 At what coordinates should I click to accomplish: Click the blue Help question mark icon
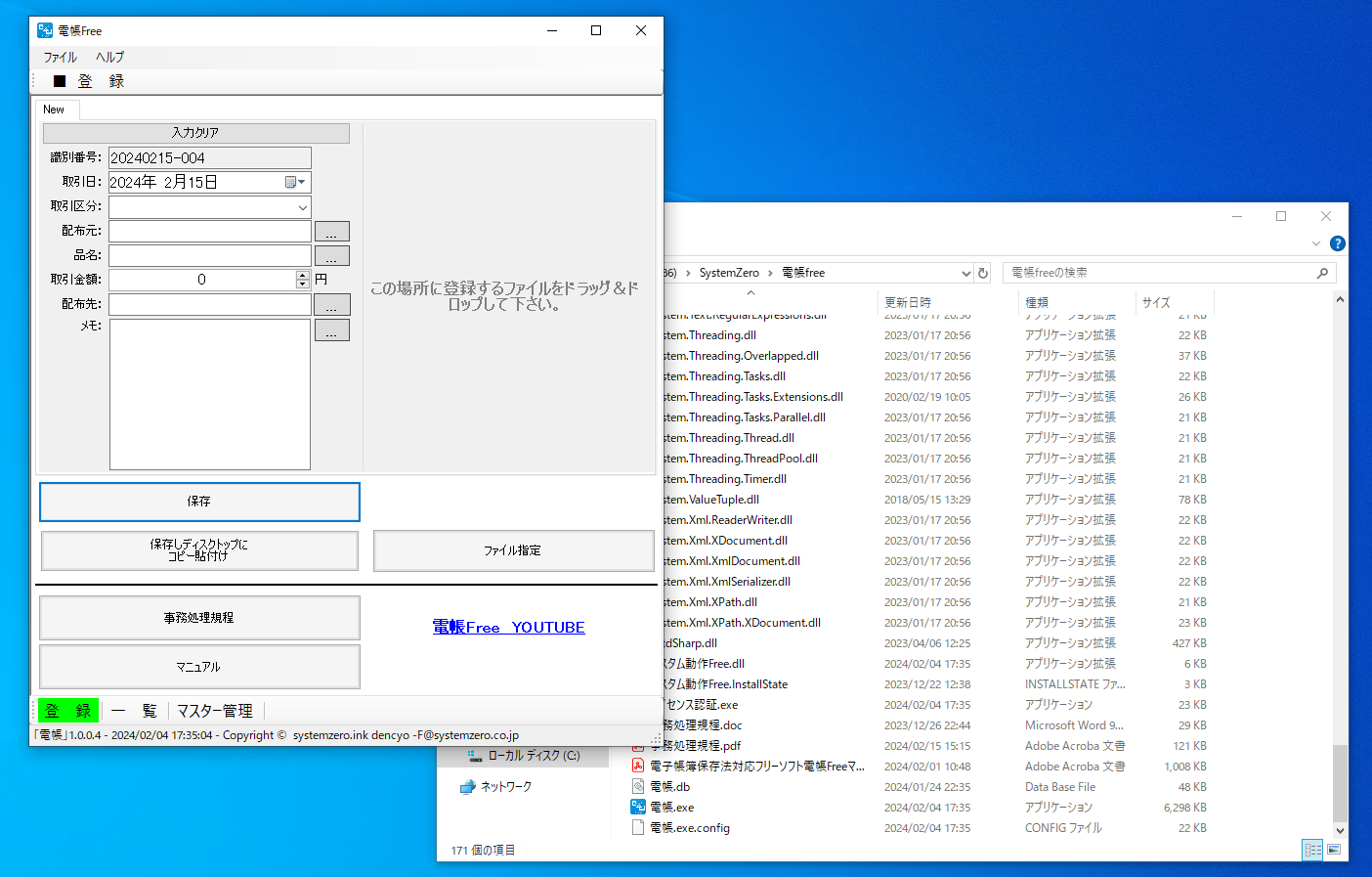click(x=1337, y=243)
